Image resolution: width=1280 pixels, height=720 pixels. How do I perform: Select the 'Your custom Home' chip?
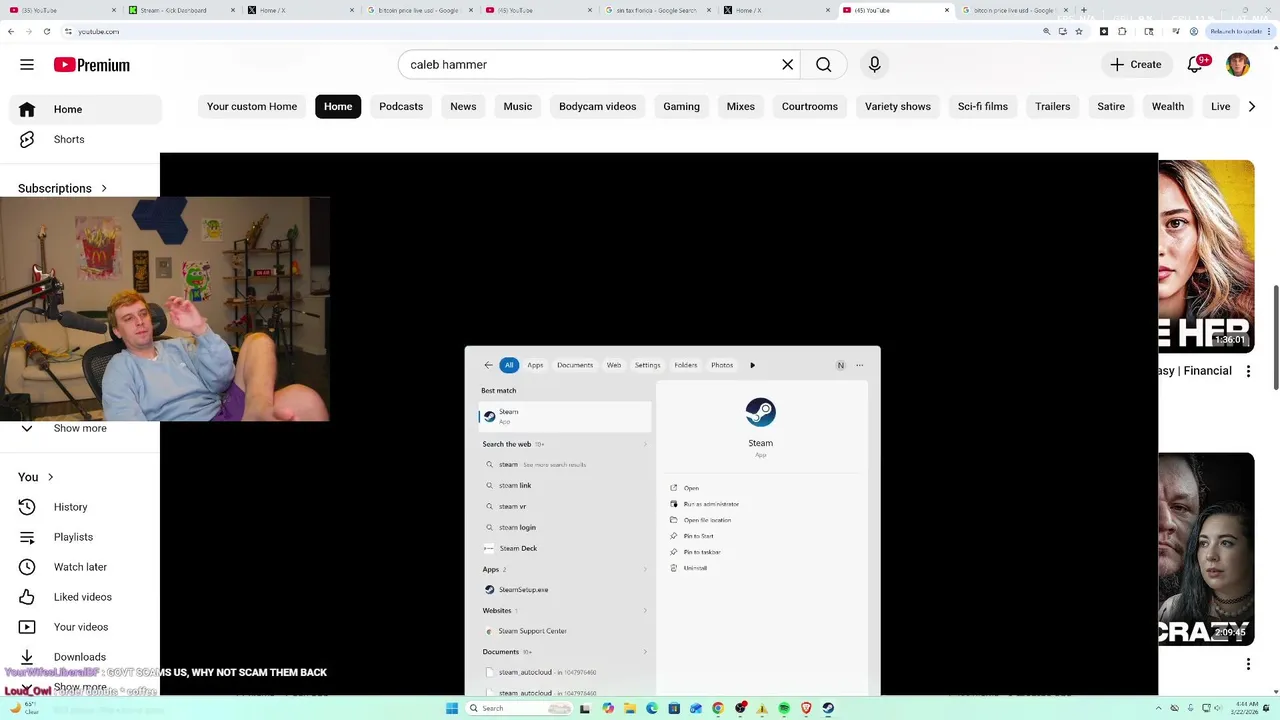tap(252, 107)
